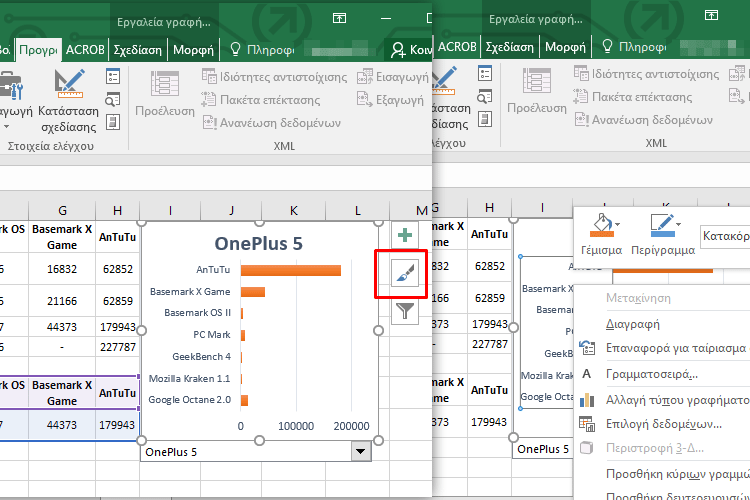Select column H header in right window

click(x=489, y=208)
